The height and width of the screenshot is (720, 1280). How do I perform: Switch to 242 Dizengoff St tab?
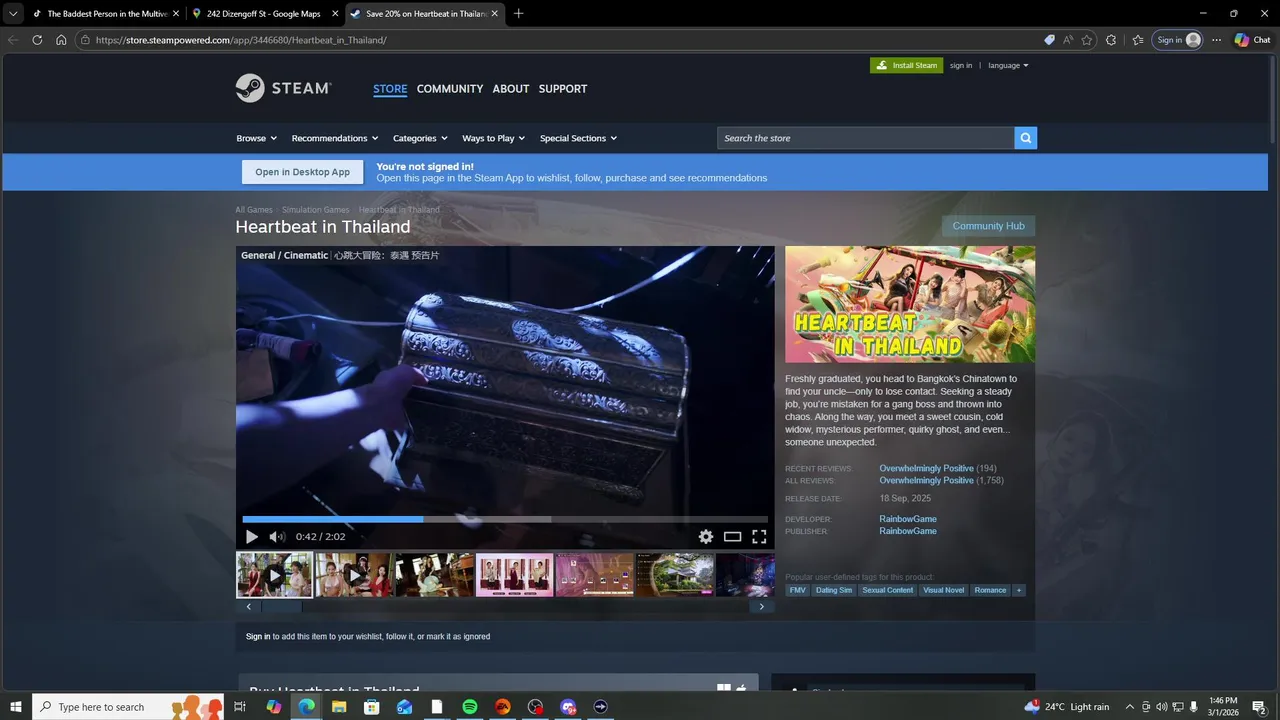265,14
